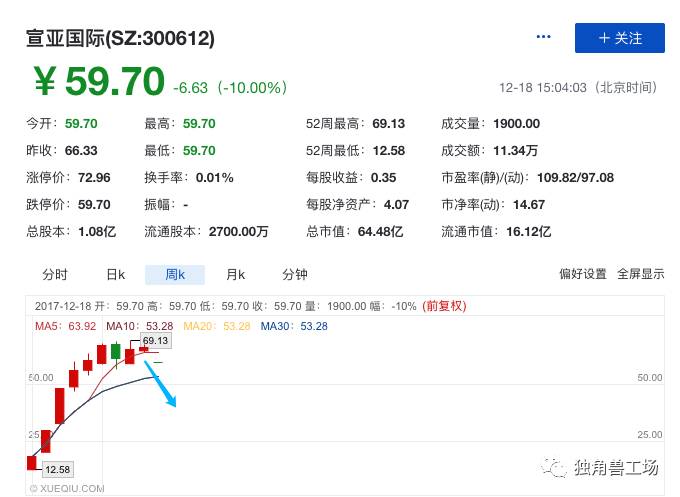Click the timestamp 12-18 15:04:03
Image resolution: width=680 pixels, height=497 pixels.
543,88
